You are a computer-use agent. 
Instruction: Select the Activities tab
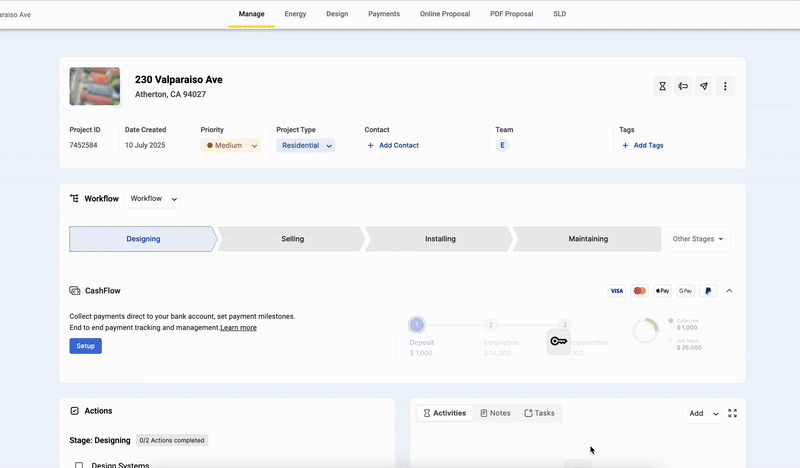tap(445, 413)
